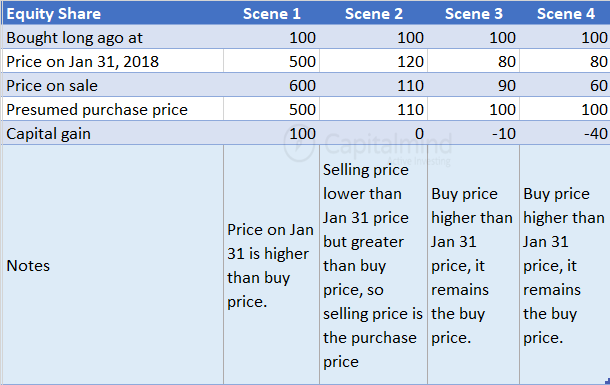The image size is (610, 385).
Task: Click the Scene 1 Jan 31 price 500
Action: [x=272, y=61]
